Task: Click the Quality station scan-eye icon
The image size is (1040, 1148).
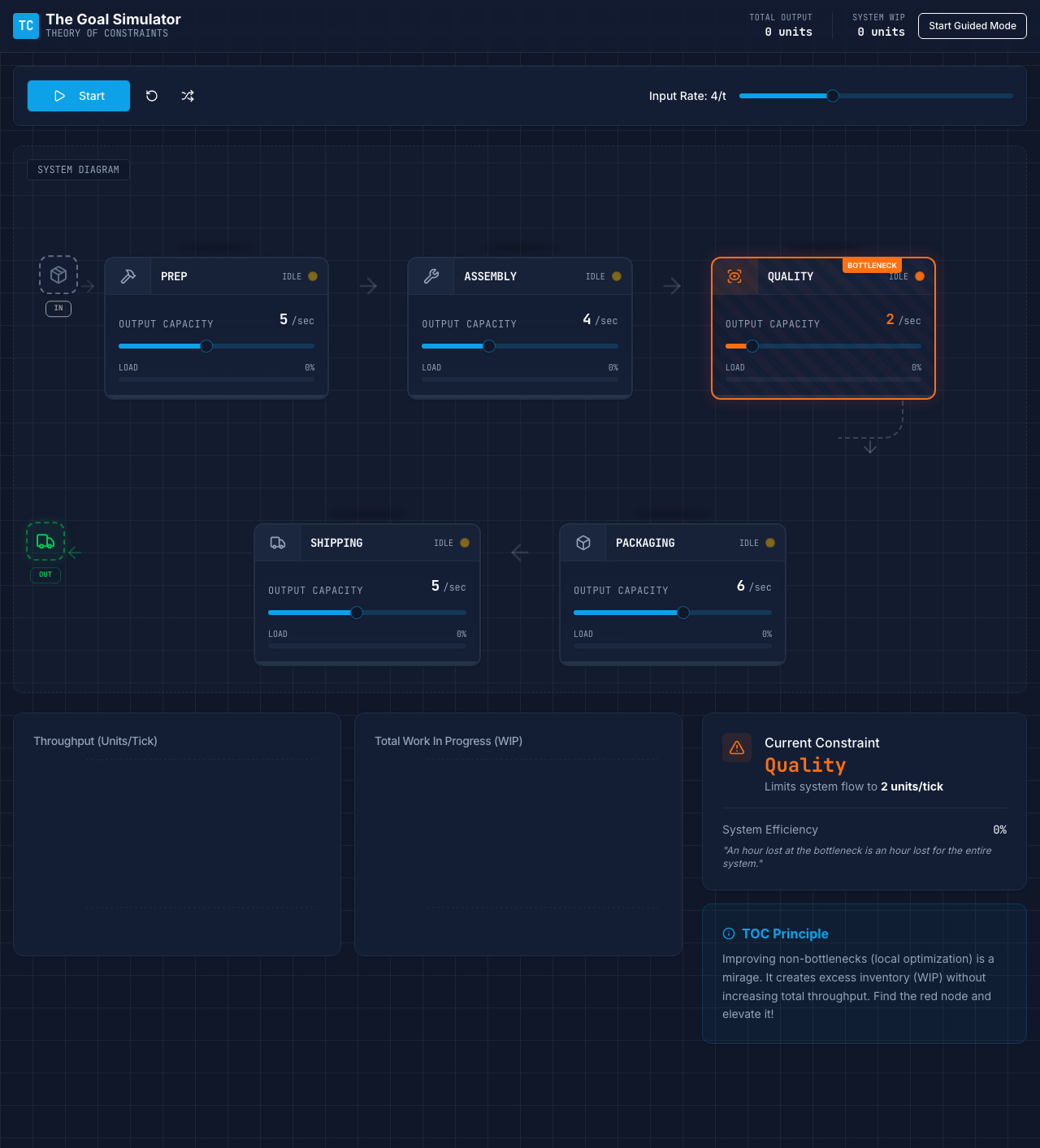Action: (x=734, y=276)
